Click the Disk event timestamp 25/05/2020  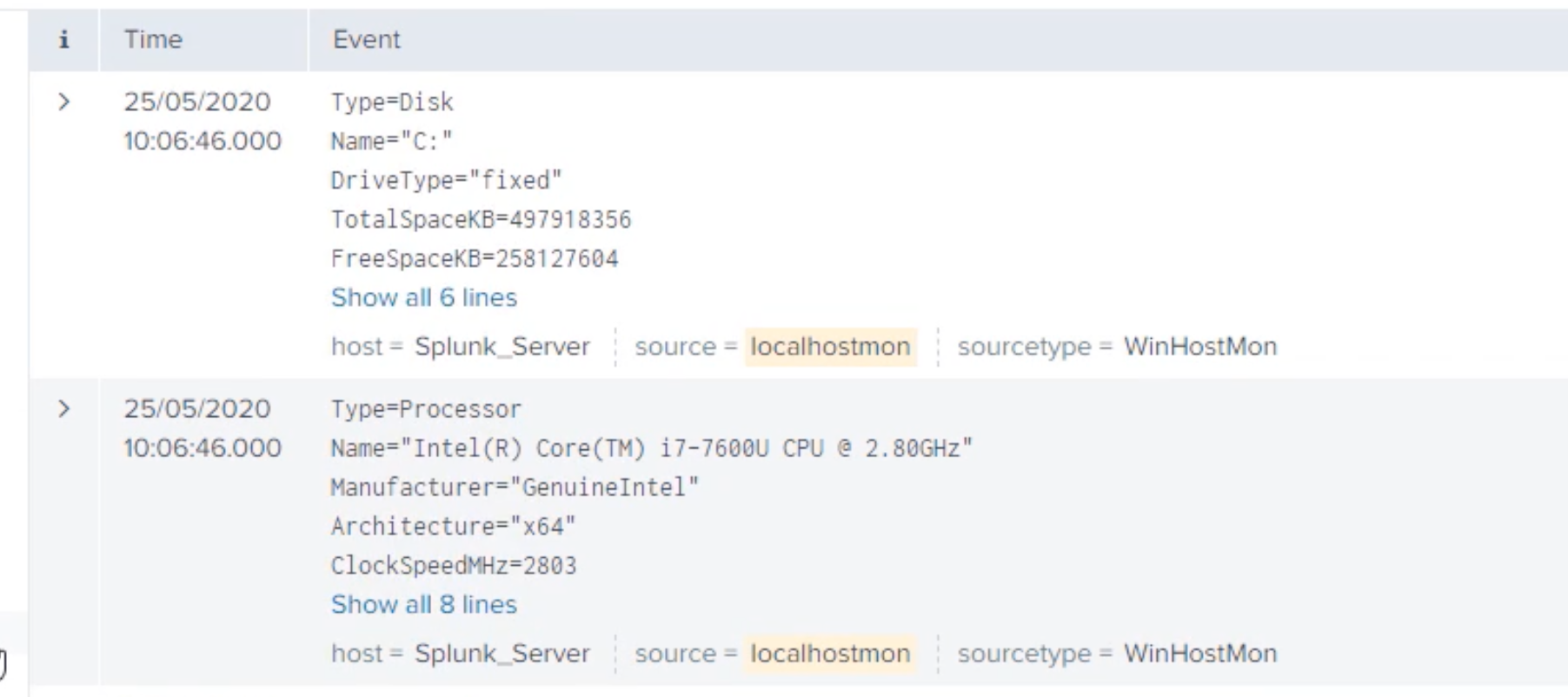197,102
